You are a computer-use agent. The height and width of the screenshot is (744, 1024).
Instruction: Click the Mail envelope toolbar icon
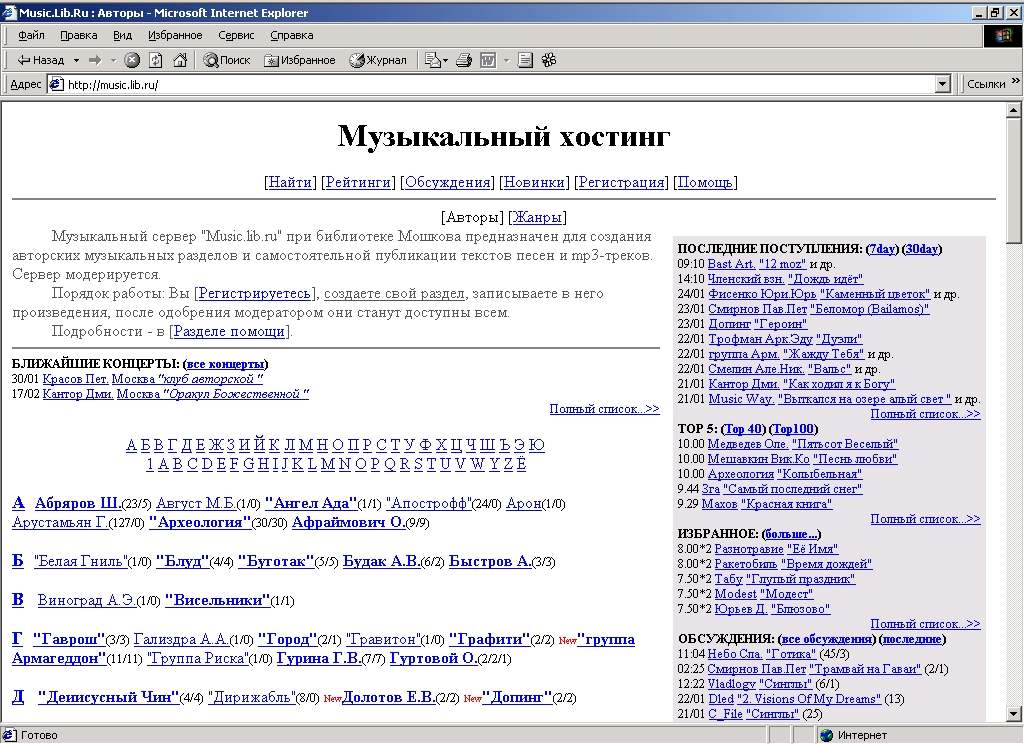click(432, 60)
